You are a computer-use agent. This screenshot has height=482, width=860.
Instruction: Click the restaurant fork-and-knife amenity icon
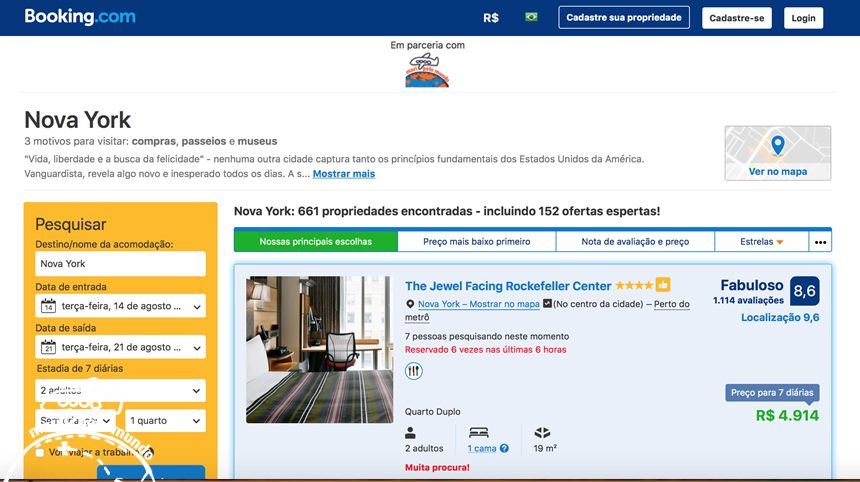(x=414, y=371)
